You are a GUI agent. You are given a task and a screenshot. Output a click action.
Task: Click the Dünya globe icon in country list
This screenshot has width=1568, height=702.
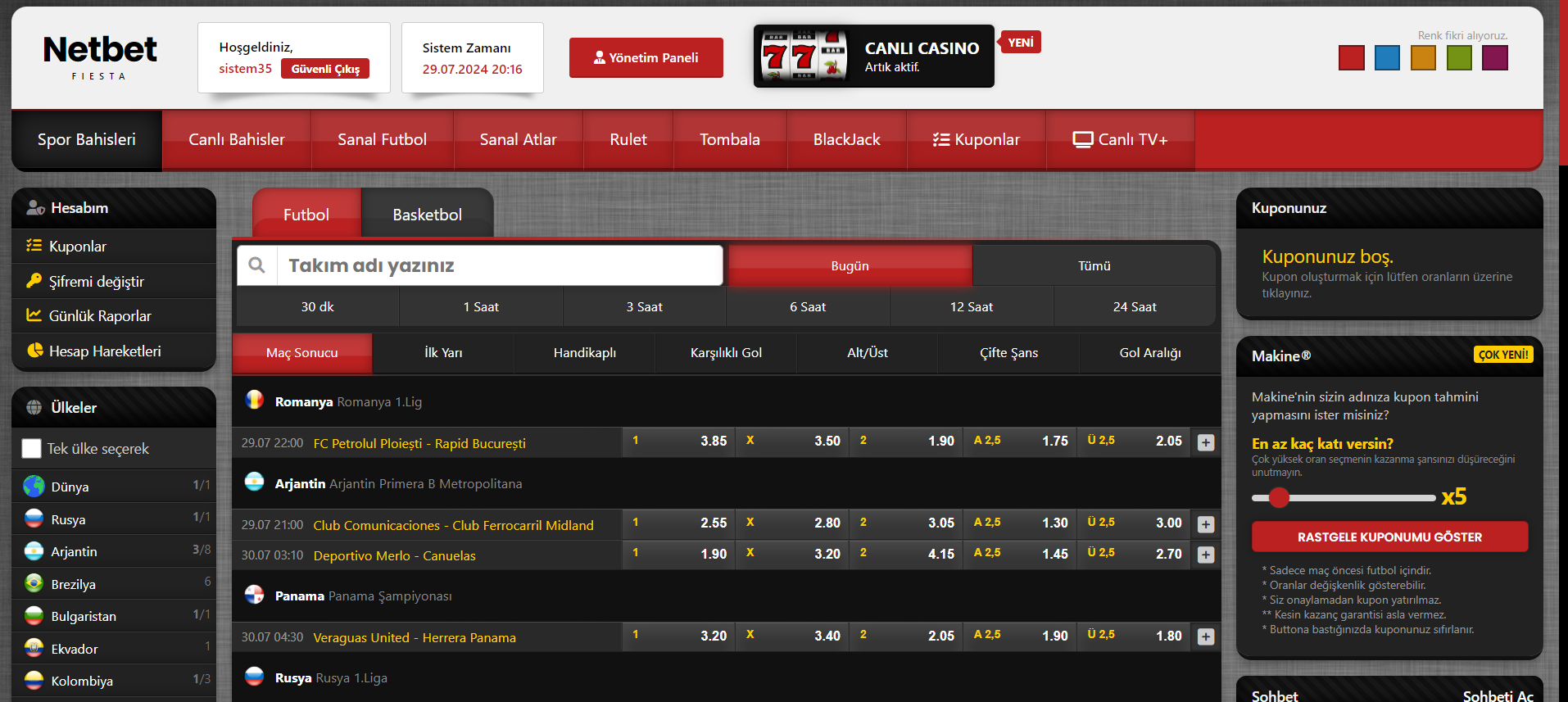click(34, 486)
